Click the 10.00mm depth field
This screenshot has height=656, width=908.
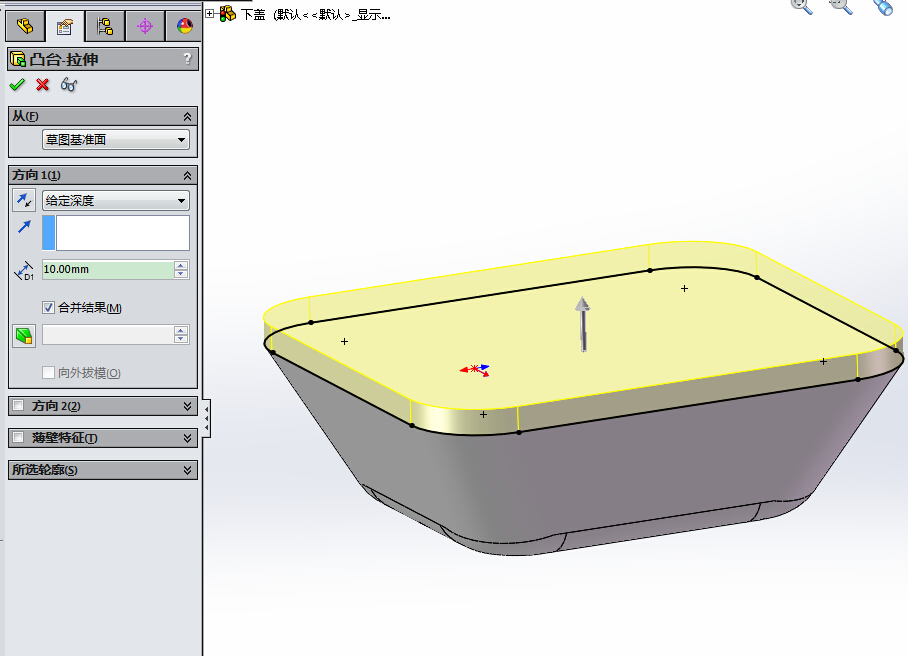(108, 269)
